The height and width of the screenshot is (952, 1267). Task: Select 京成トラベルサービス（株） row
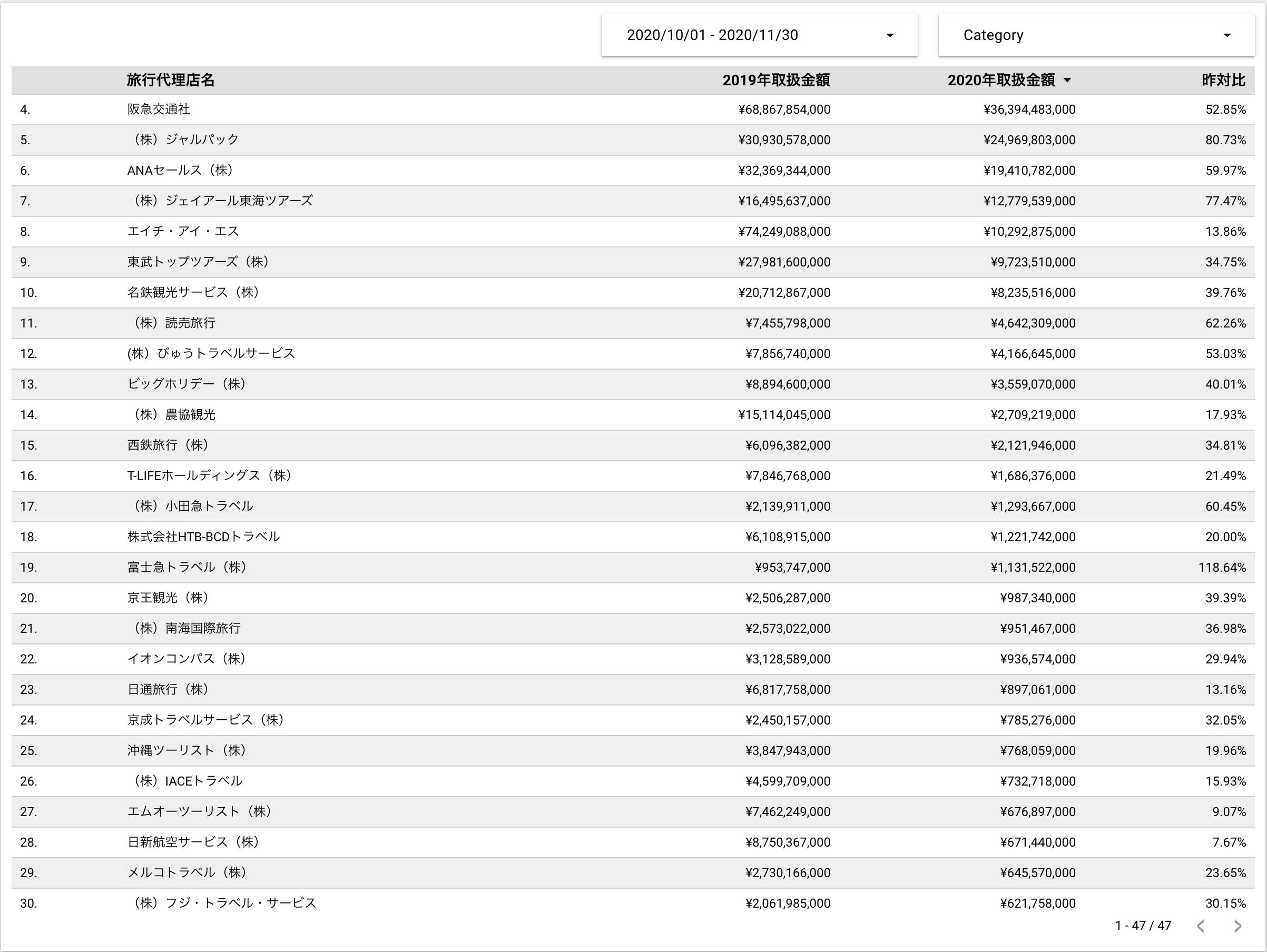pyautogui.click(x=633, y=720)
